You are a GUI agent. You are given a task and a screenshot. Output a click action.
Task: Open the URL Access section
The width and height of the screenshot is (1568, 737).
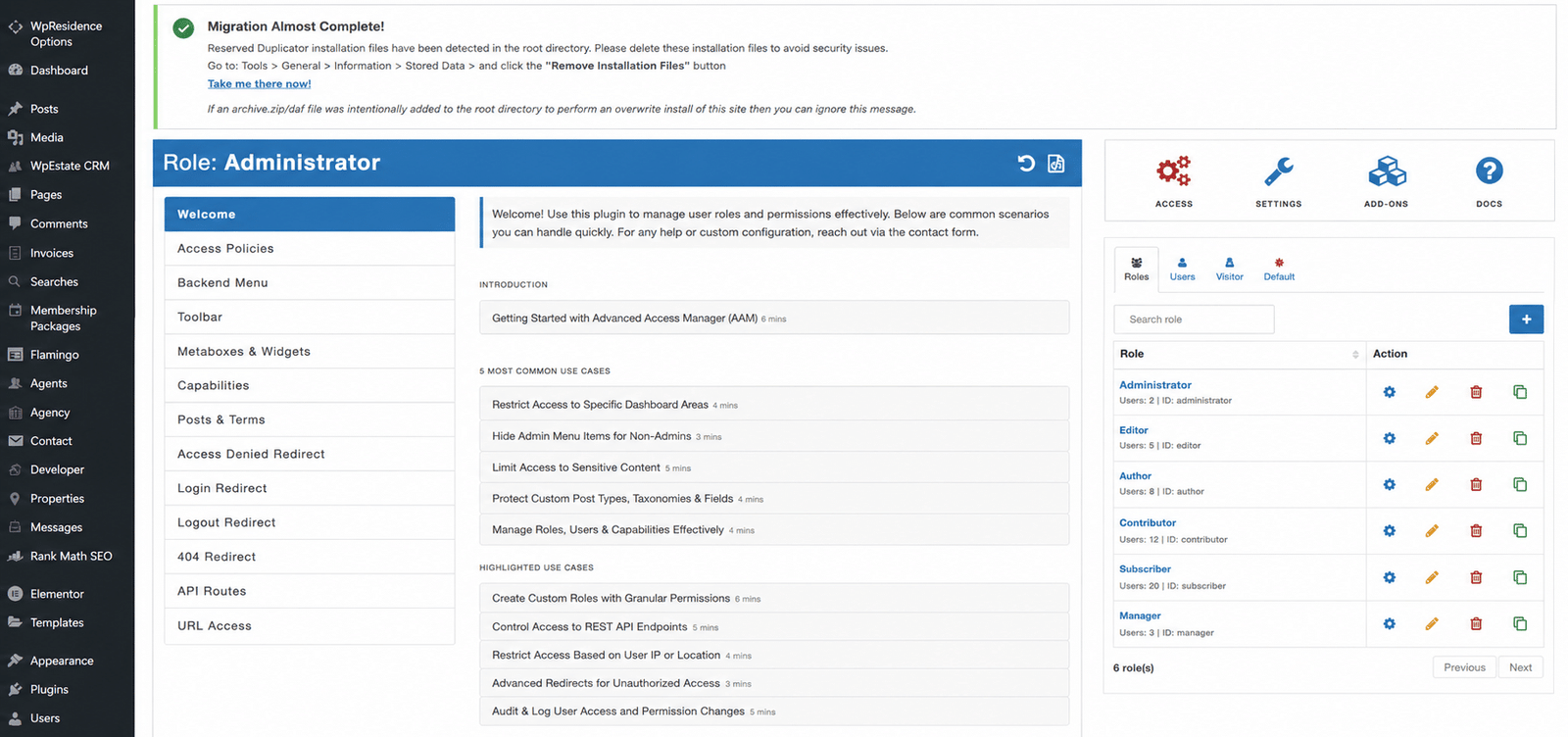pyautogui.click(x=310, y=626)
